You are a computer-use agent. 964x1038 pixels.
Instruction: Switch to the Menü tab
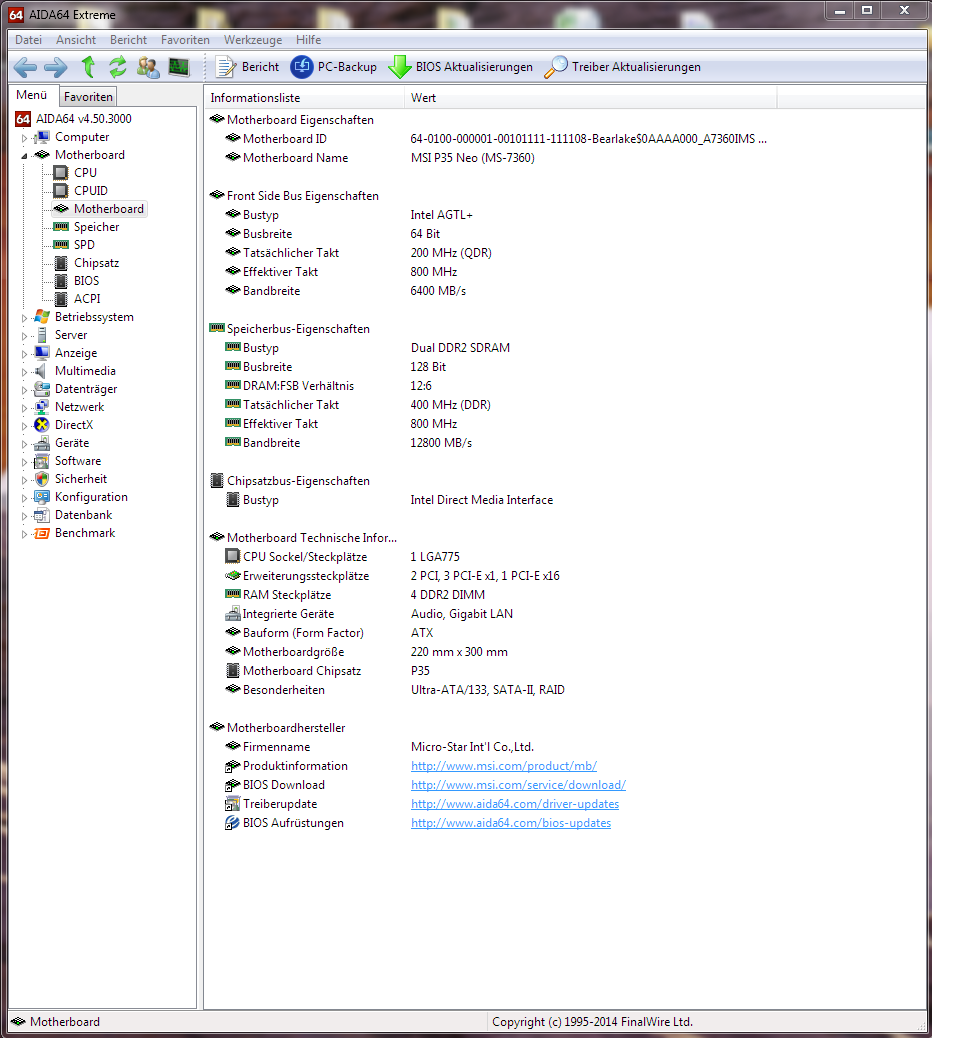[x=32, y=95]
